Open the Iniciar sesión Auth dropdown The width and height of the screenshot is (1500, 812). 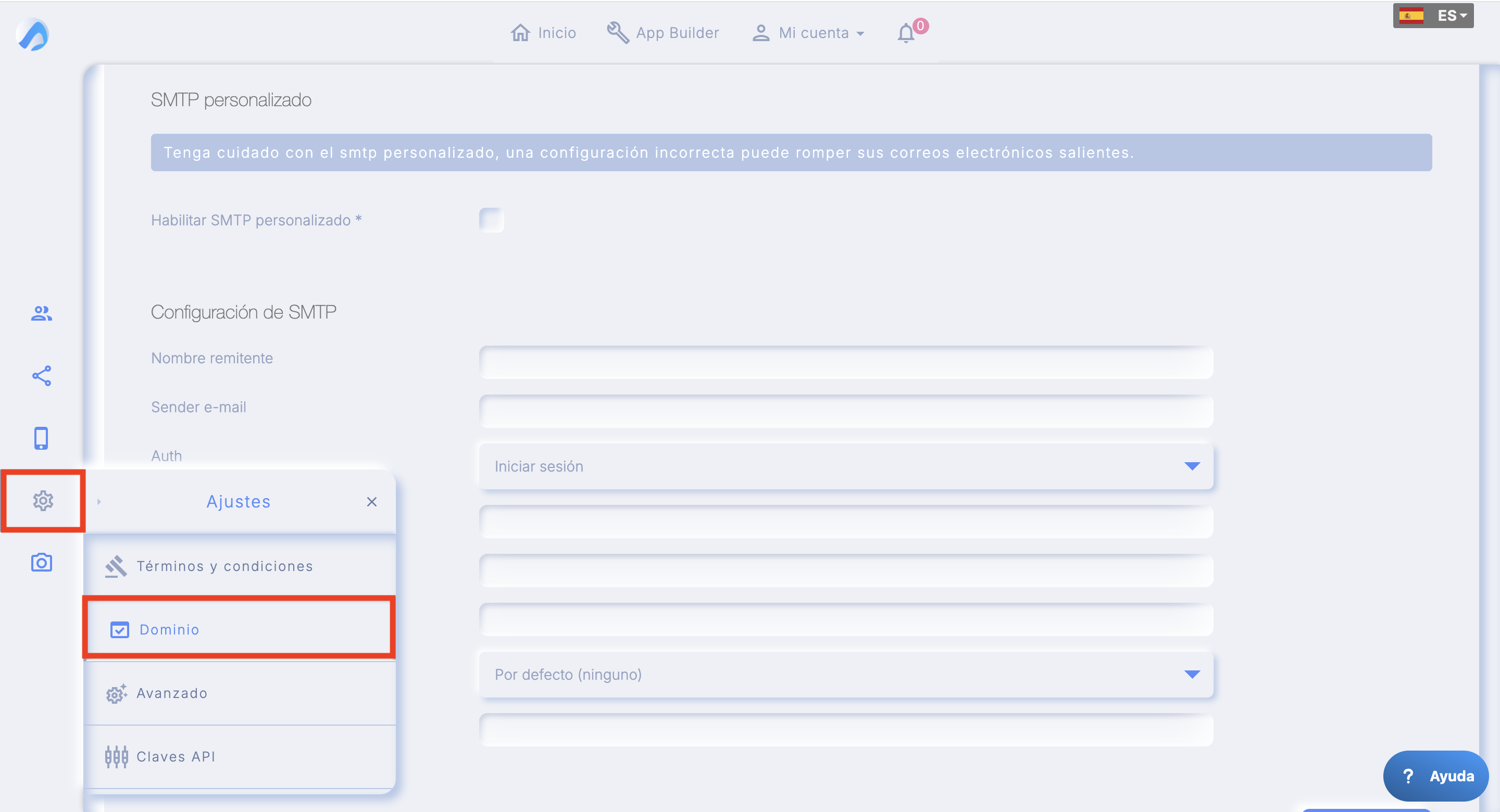(x=846, y=466)
